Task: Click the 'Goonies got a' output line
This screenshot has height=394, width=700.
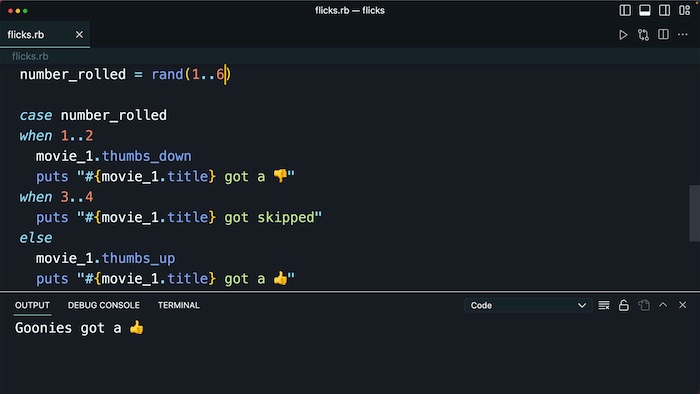Action: [x=79, y=328]
